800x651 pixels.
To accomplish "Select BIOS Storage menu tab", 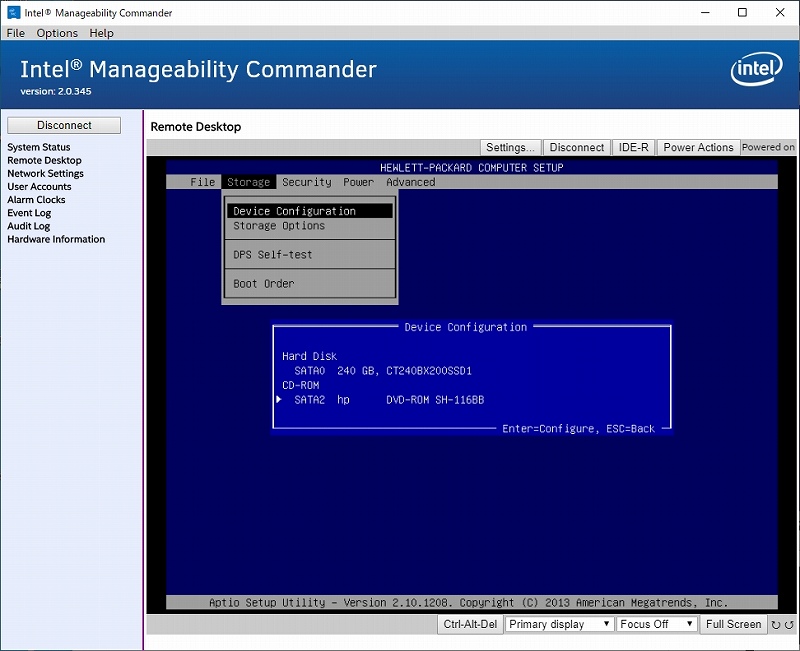I will (x=248, y=182).
